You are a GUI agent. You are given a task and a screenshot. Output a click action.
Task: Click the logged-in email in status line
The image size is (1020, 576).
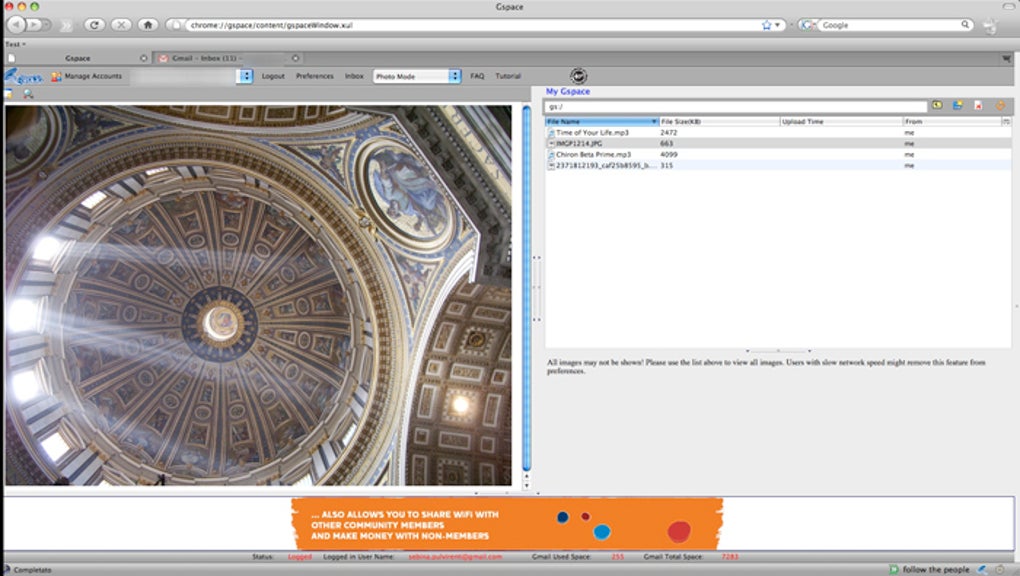[455, 557]
